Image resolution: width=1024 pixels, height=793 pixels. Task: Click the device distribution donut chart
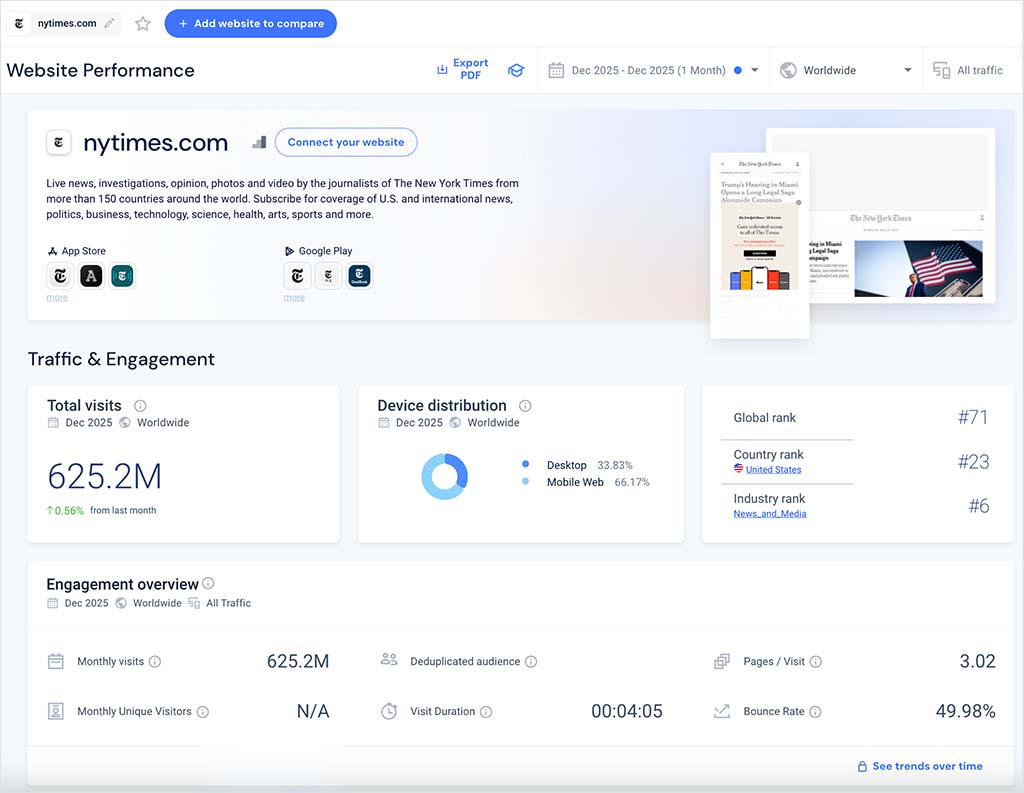click(445, 476)
